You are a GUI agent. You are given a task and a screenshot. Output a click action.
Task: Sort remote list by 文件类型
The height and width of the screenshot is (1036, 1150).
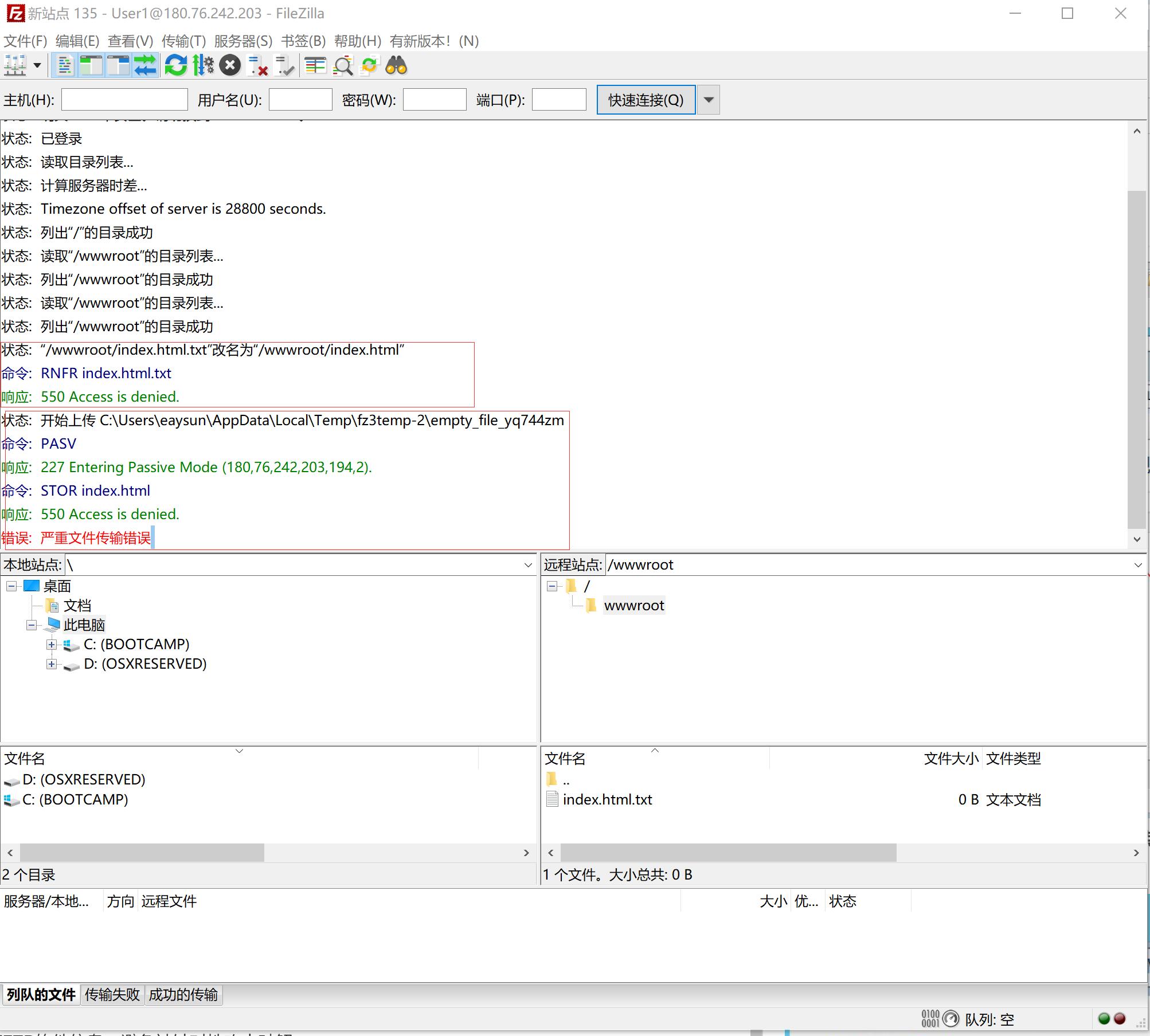click(1013, 759)
